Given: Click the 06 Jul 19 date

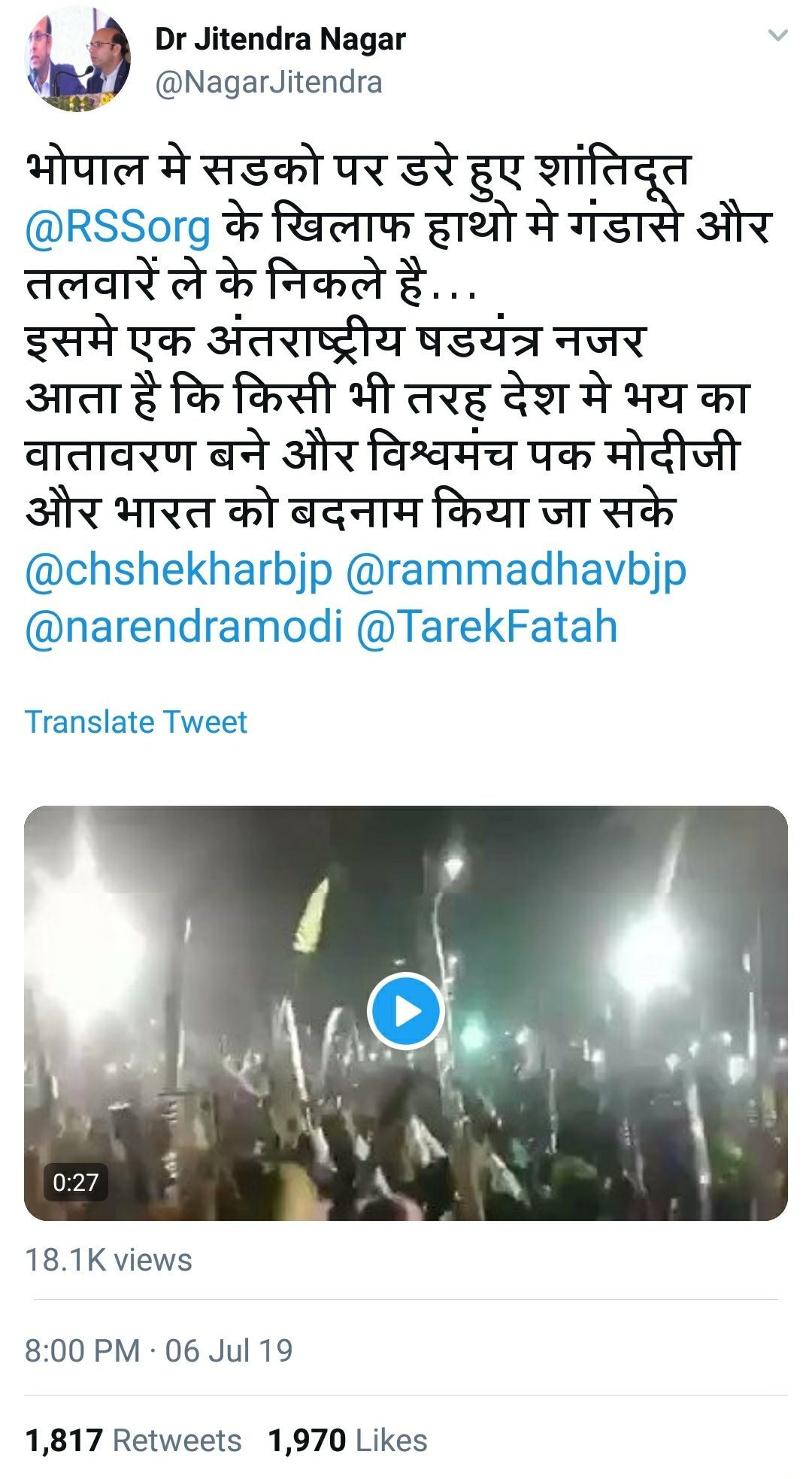Looking at the screenshot, I should pos(229,1350).
